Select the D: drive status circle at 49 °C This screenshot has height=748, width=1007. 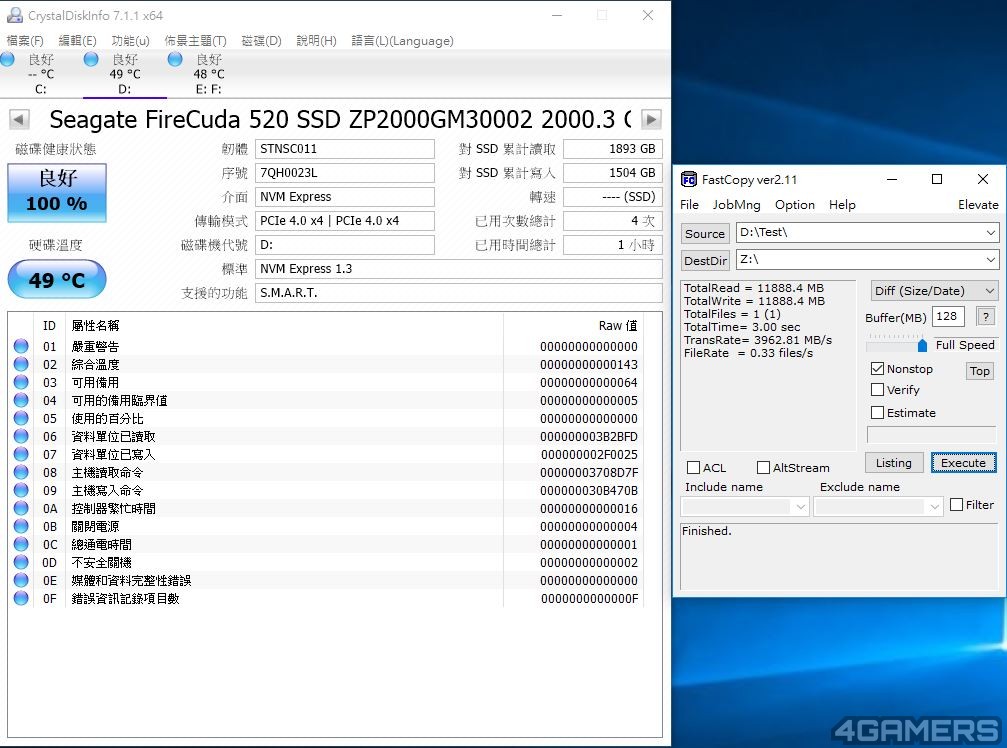91,59
